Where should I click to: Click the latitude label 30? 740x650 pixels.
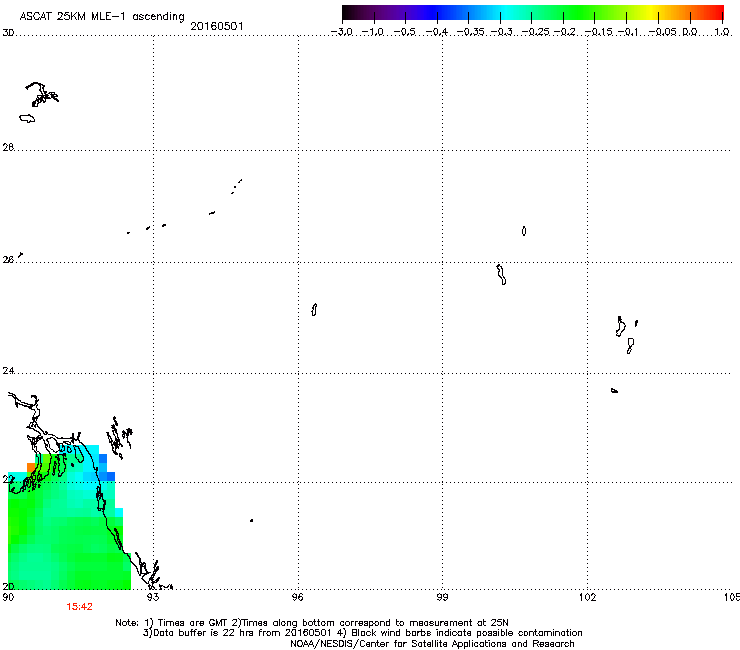pyautogui.click(x=8, y=33)
